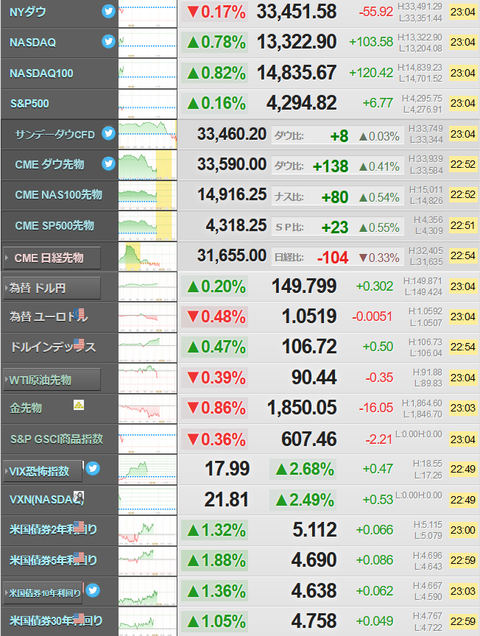The image size is (480, 636).
Task: Open the NASDAQ index link
Action: pos(32,42)
